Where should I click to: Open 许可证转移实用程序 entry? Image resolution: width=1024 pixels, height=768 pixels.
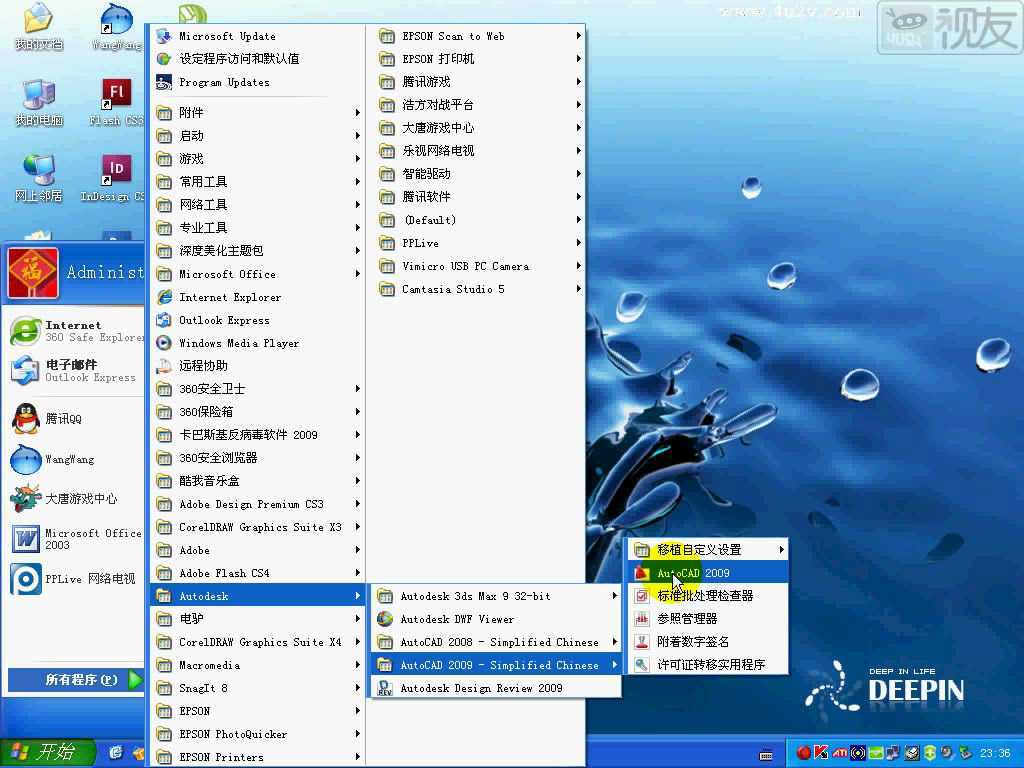707,664
